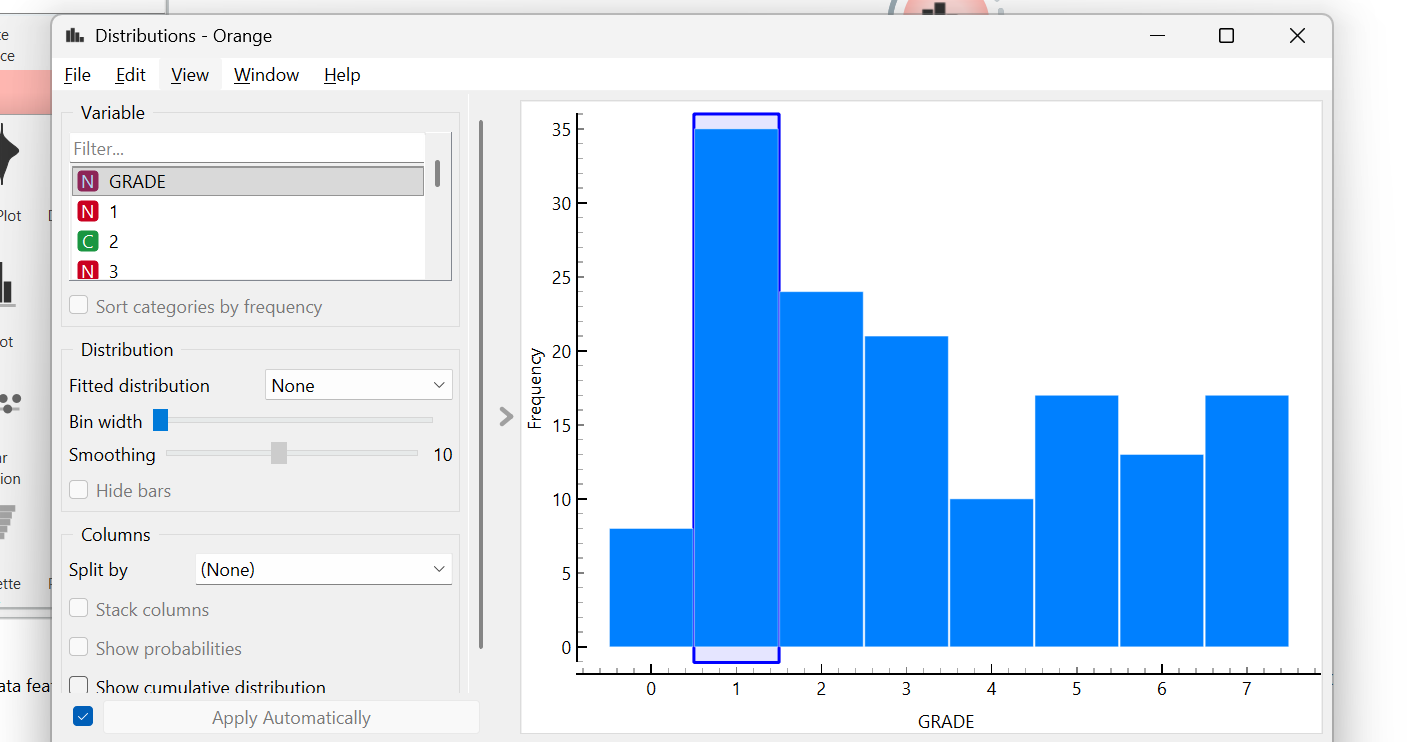The height and width of the screenshot is (742, 1422).
Task: Click the variable list scrollbar
Action: 438,174
